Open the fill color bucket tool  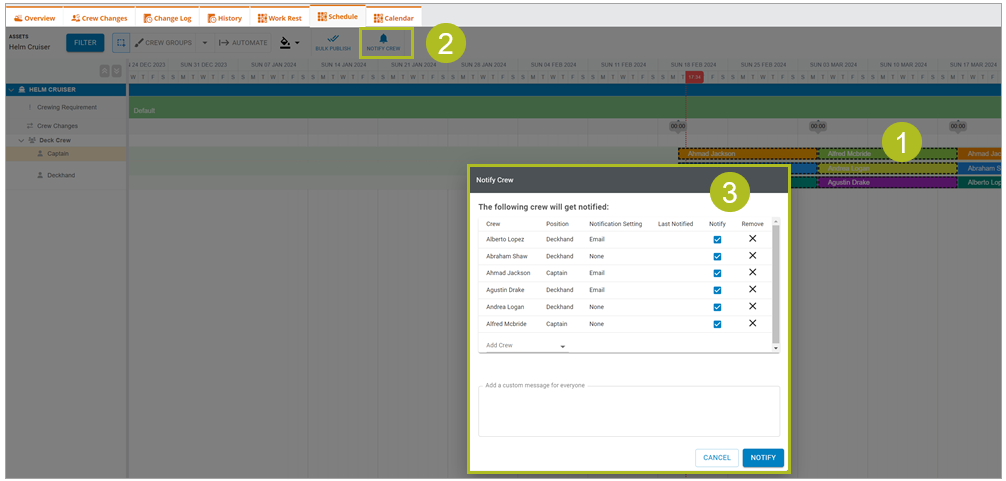[x=286, y=43]
